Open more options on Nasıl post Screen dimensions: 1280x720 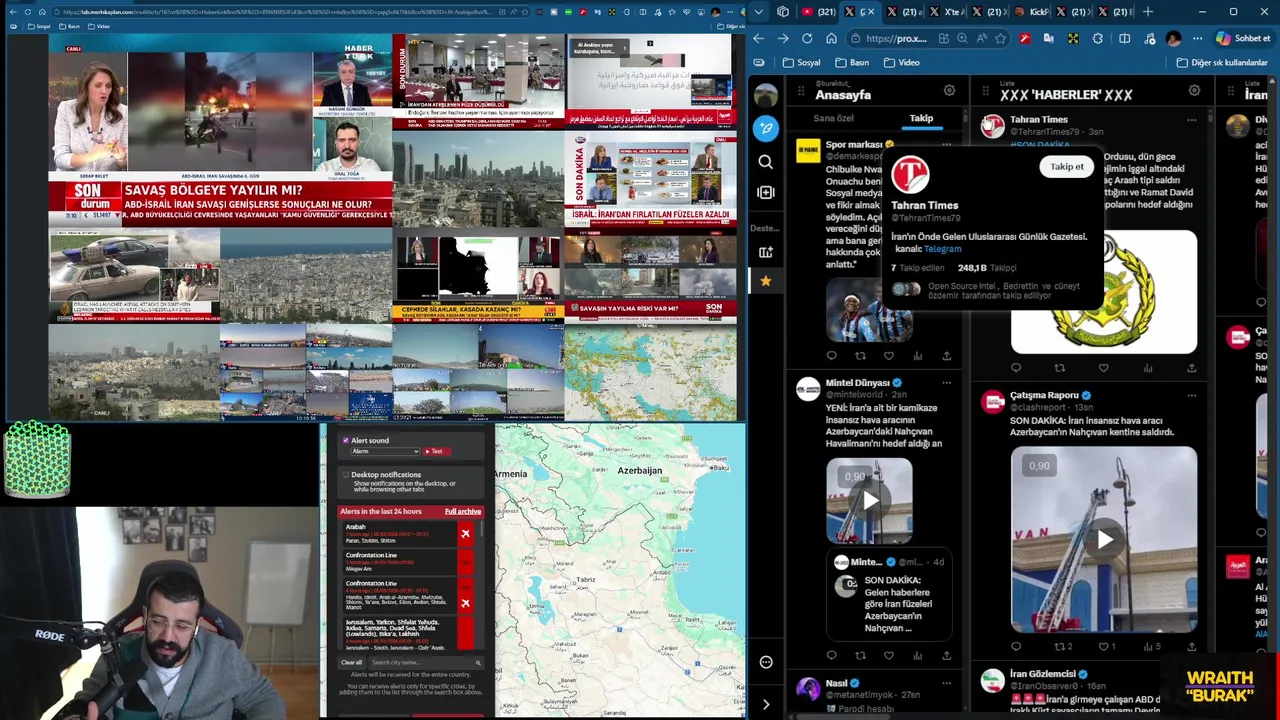pos(946,683)
